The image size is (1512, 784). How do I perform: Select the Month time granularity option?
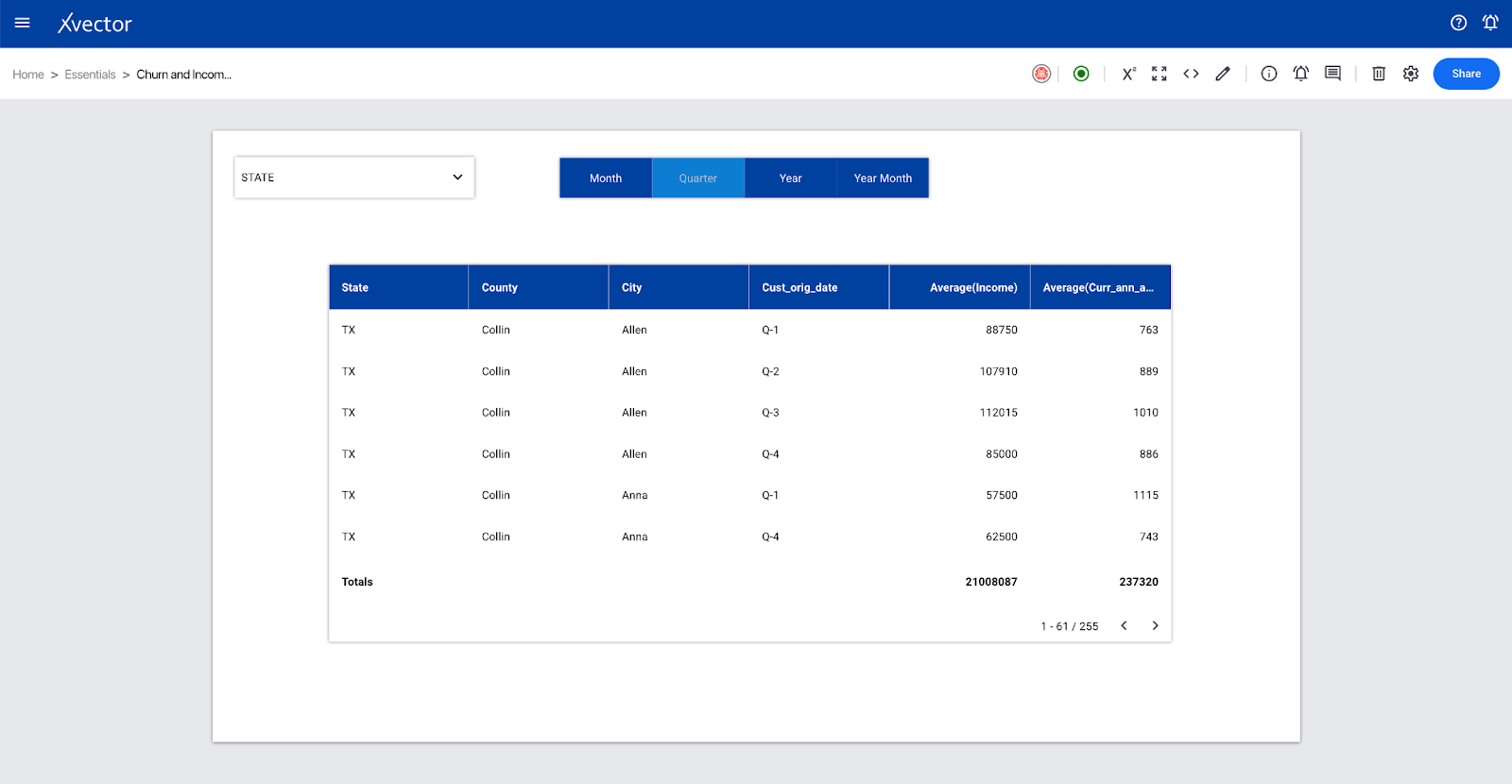click(606, 179)
